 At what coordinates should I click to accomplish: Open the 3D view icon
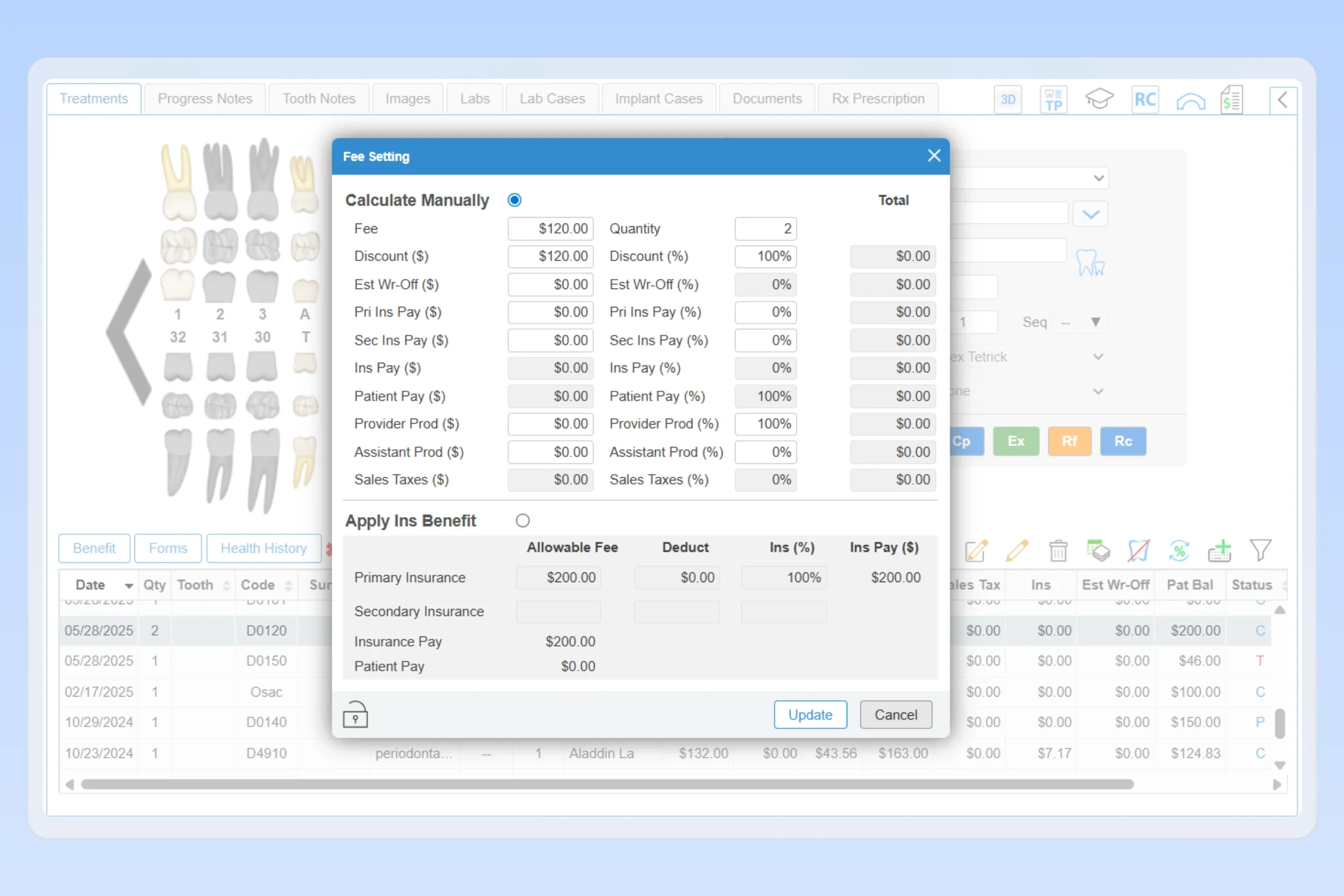click(1007, 99)
